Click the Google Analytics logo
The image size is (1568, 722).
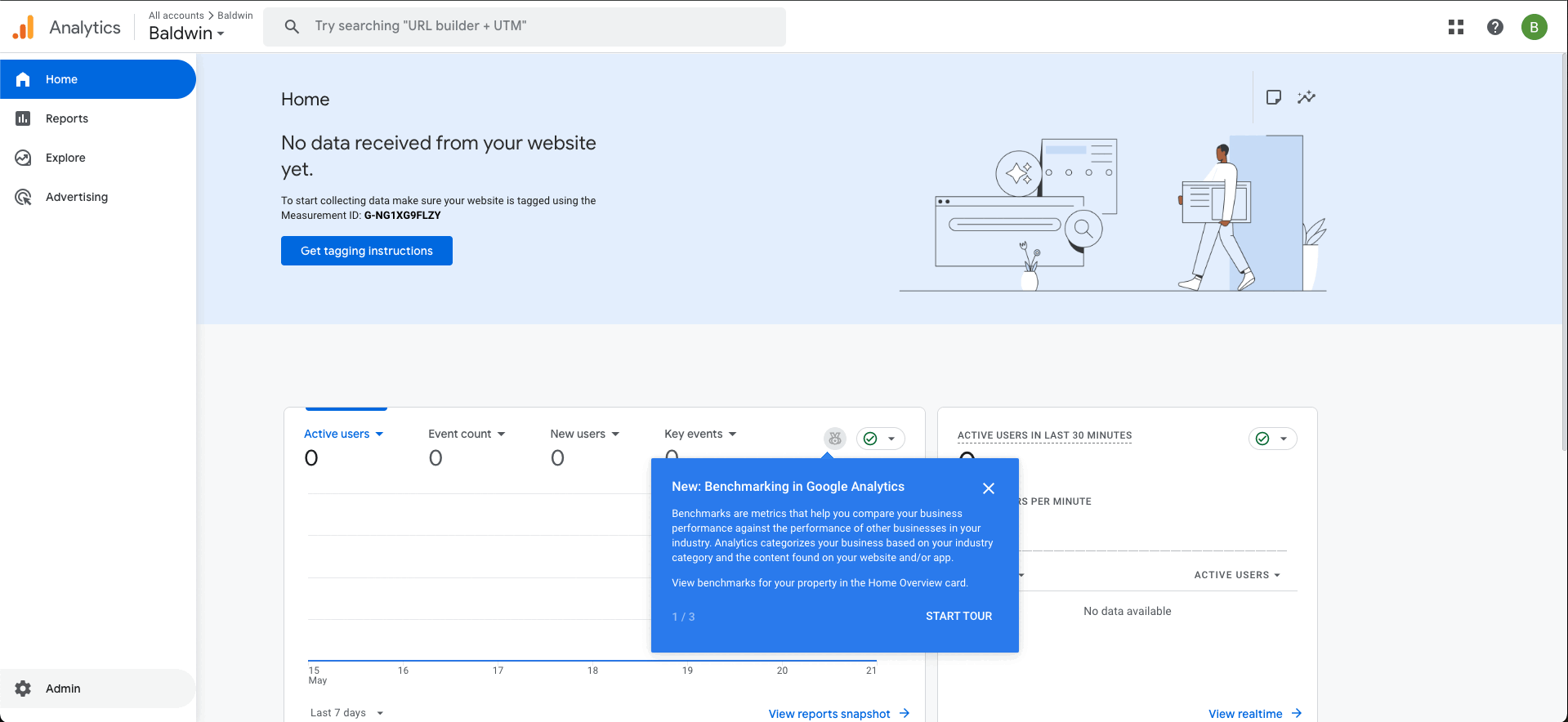point(24,28)
